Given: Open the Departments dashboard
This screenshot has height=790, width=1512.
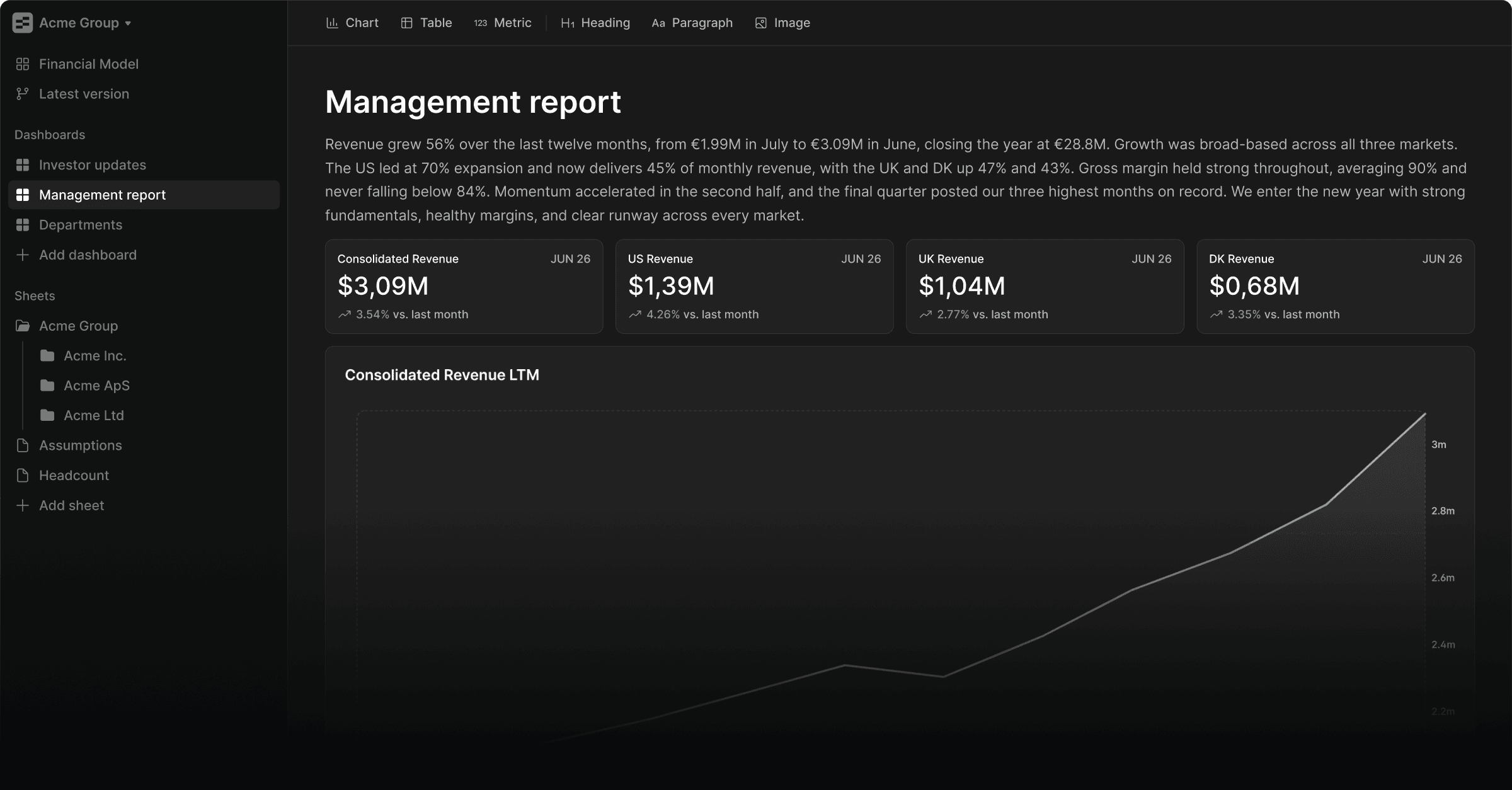Looking at the screenshot, I should pyautogui.click(x=81, y=225).
